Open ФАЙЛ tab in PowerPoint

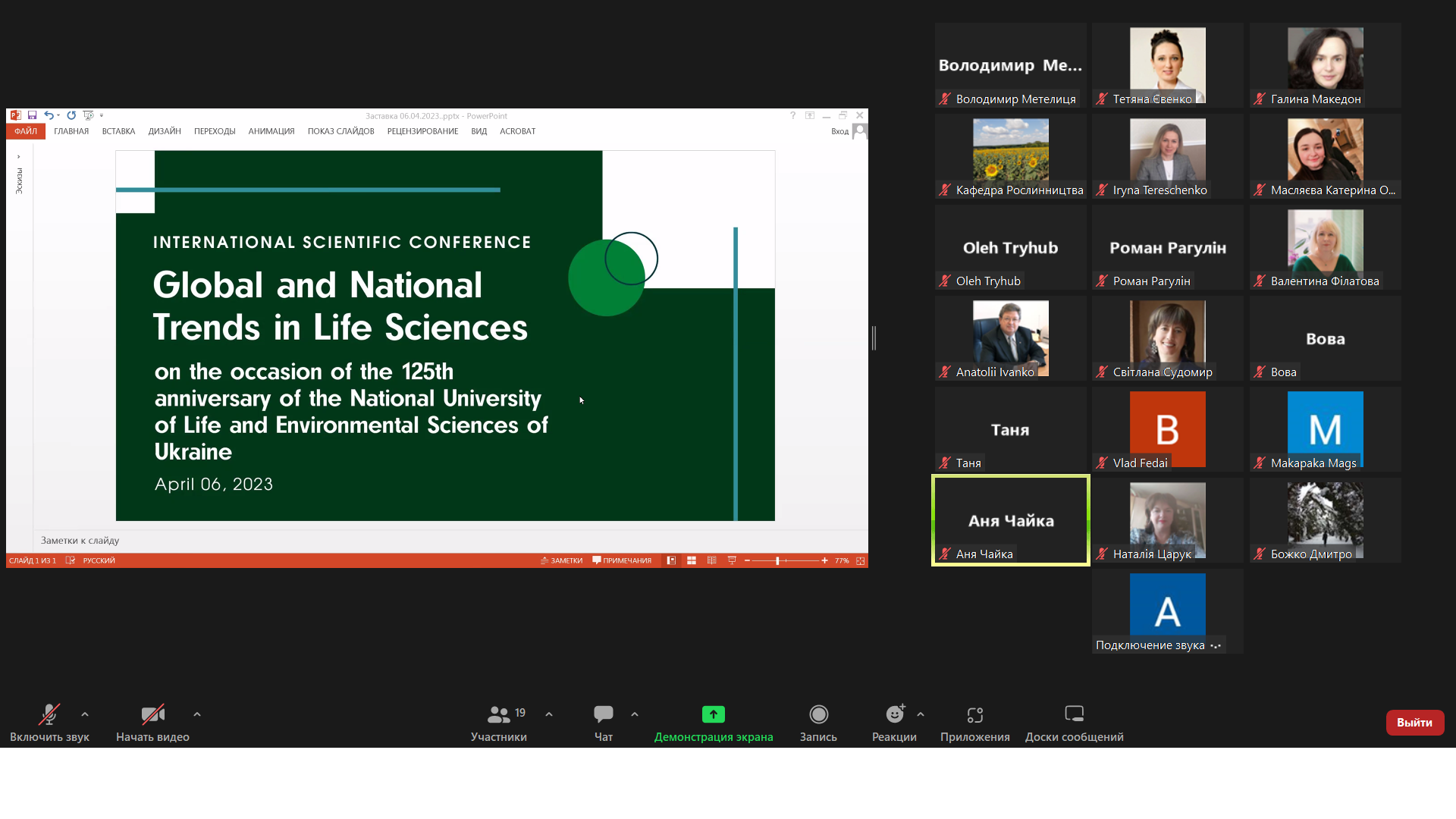(x=26, y=131)
